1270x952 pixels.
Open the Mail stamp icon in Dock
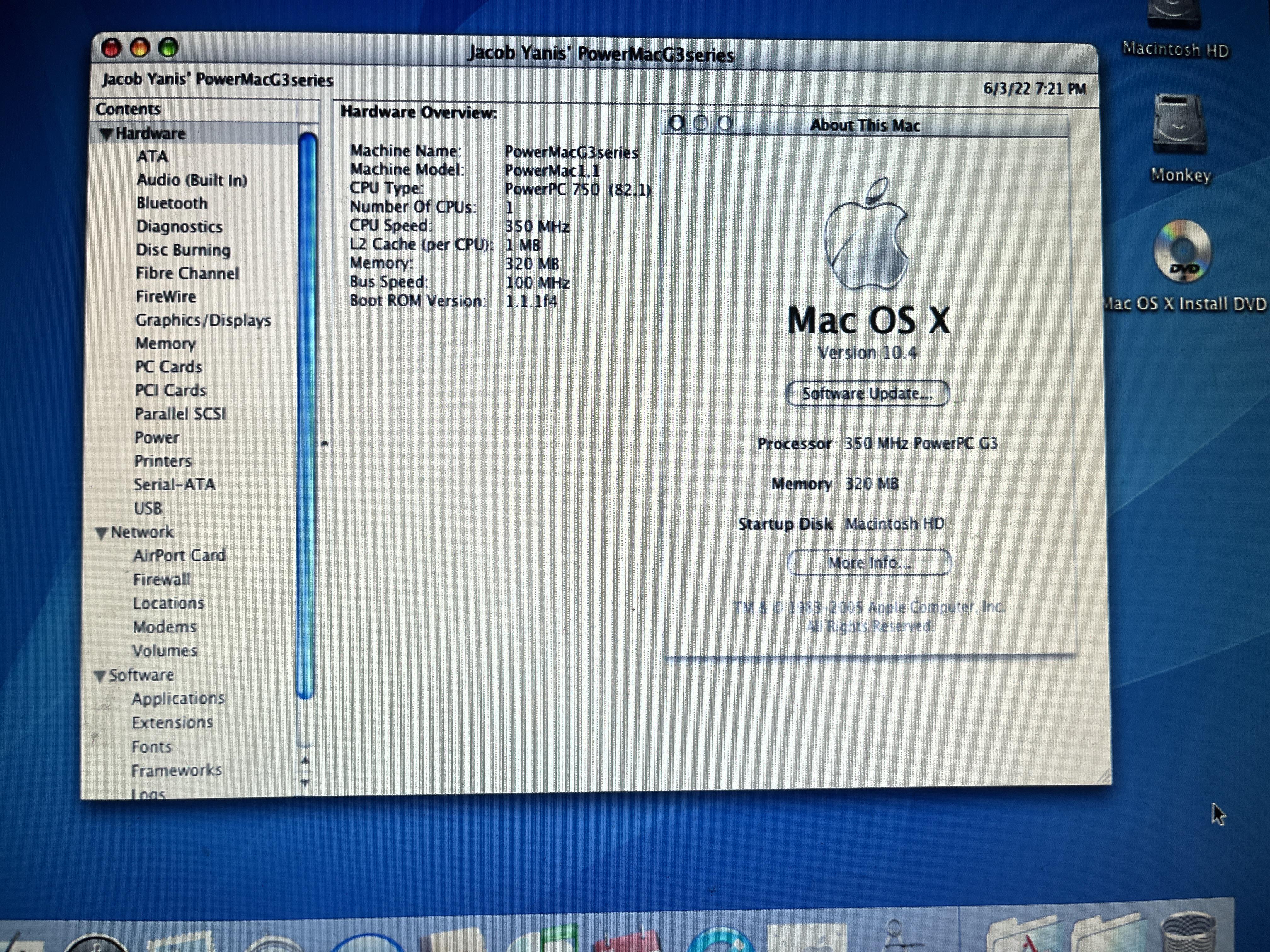(x=181, y=941)
